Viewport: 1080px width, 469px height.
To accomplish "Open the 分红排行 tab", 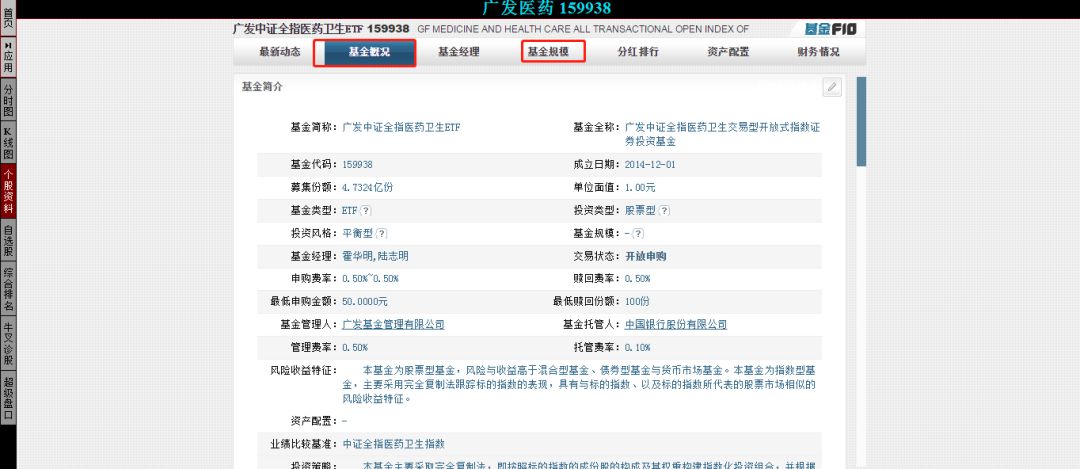I will (x=638, y=52).
